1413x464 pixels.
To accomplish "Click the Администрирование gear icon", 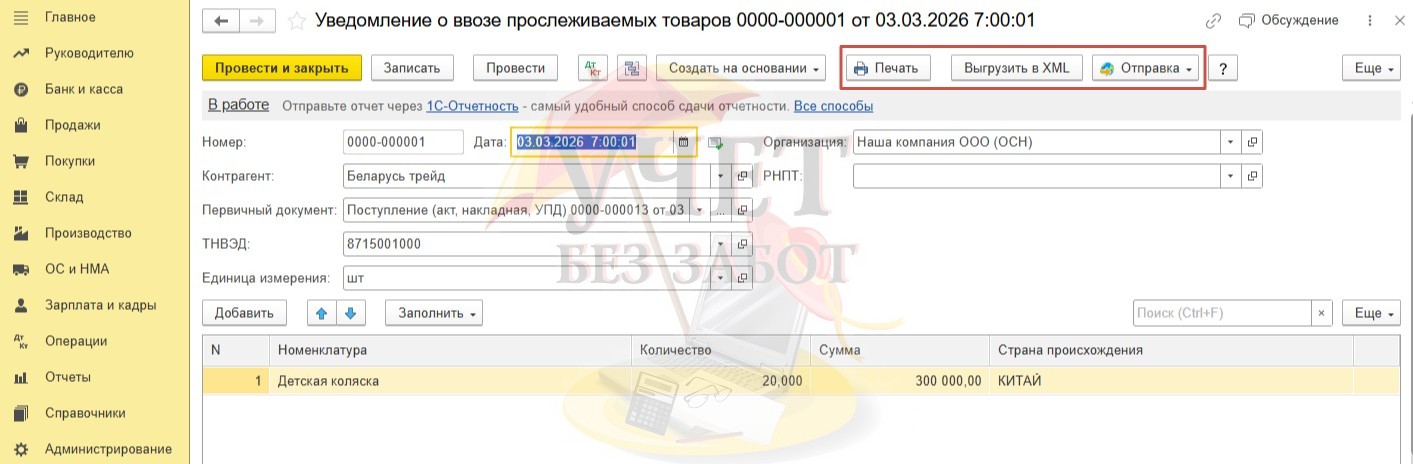I will tap(20, 449).
